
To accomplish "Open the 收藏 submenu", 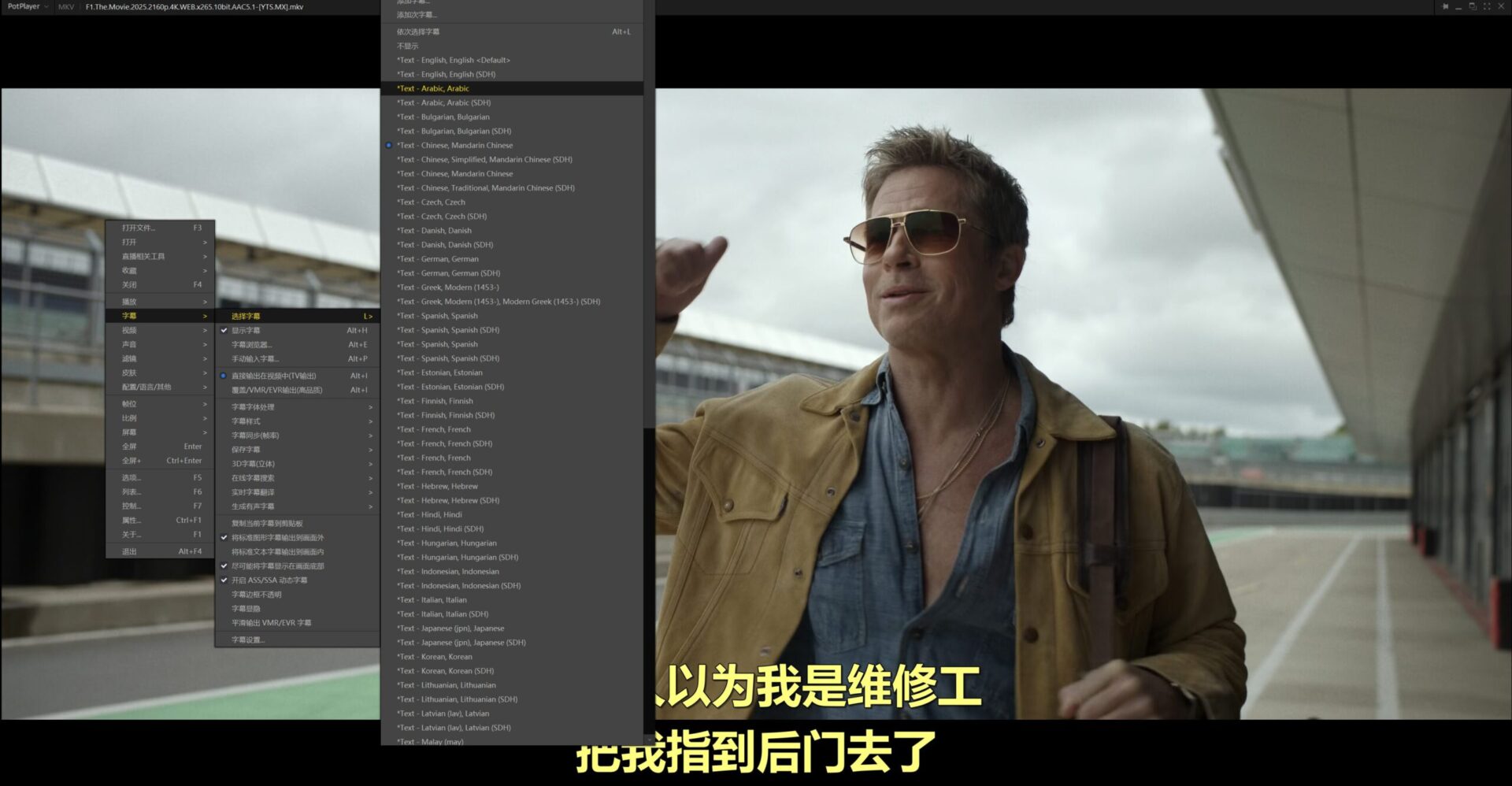I will [x=161, y=270].
